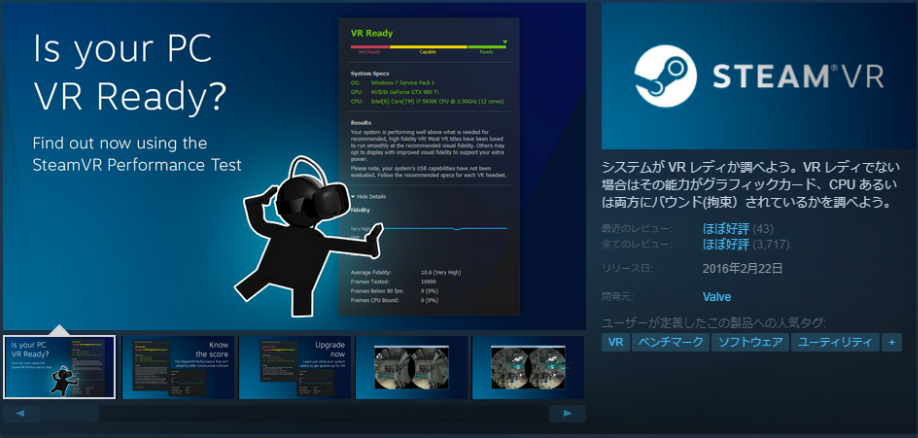Select the "Upgrade now" thumbnail
Viewport: 918px width, 438px height.
tap(294, 367)
